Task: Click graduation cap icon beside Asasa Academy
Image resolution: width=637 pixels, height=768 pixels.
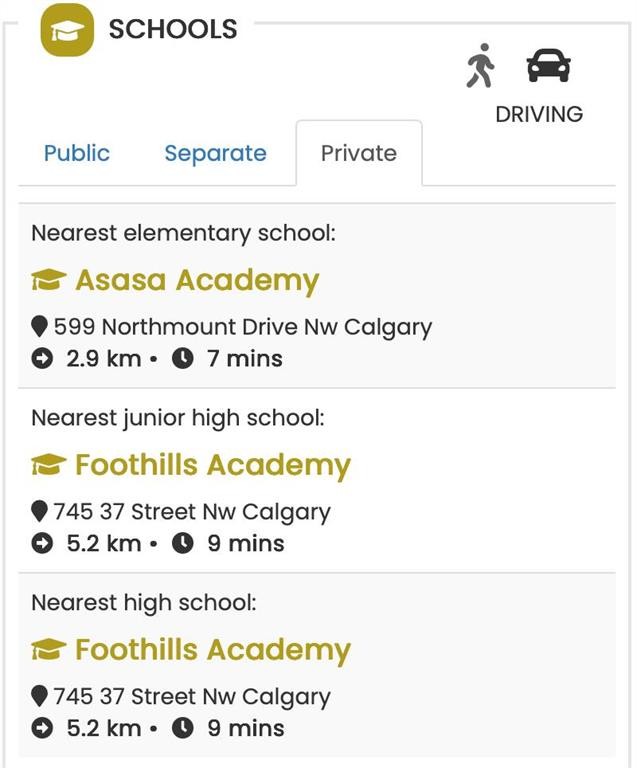Action: (48, 280)
